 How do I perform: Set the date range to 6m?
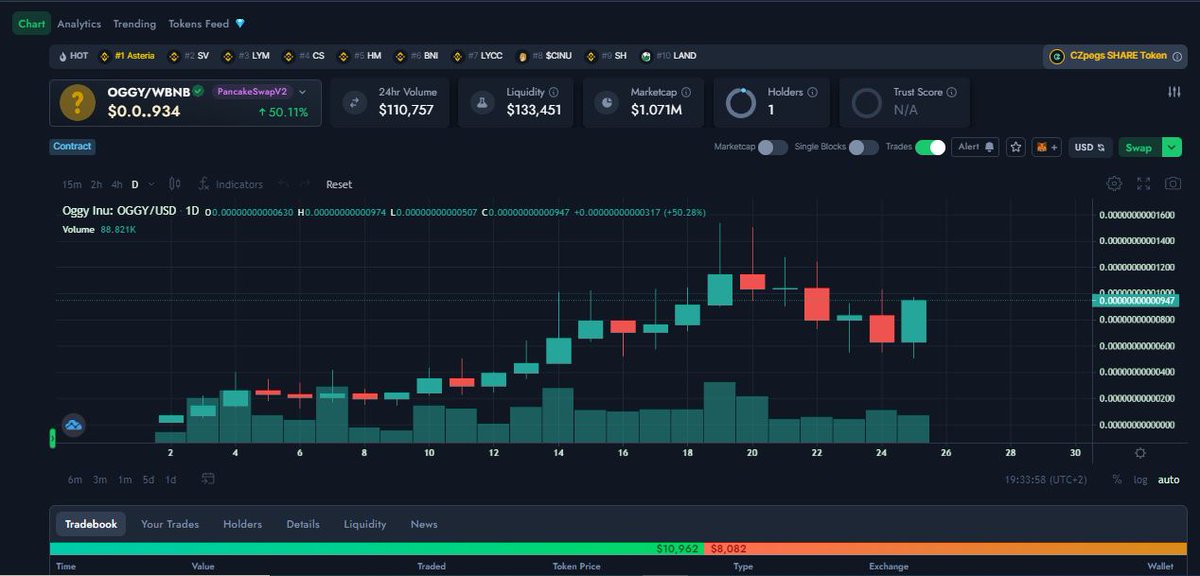tap(75, 480)
